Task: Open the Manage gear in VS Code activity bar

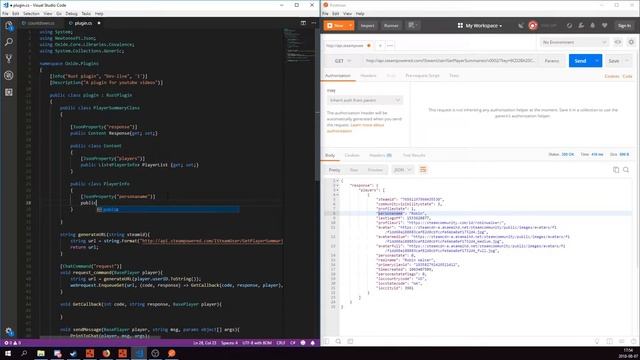Action: tap(9, 331)
